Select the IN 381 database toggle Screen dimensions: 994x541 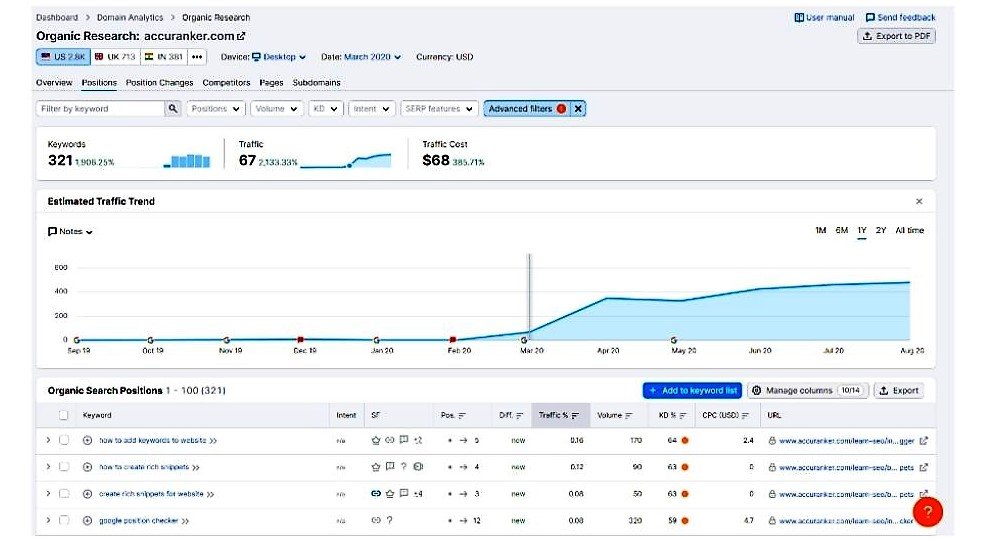[164, 56]
